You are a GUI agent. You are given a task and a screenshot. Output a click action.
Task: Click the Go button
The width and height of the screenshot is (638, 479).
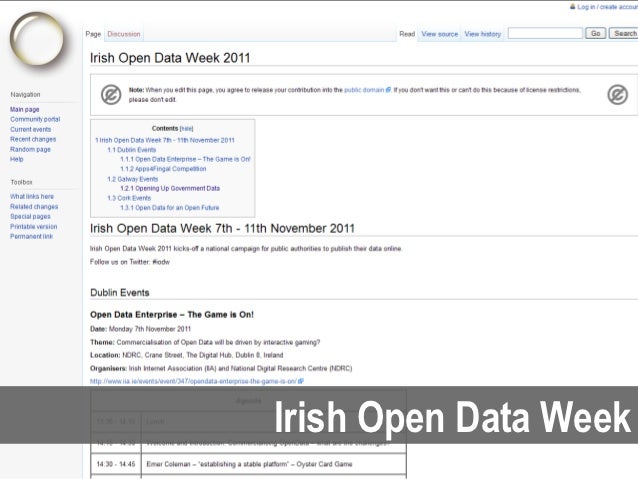596,33
